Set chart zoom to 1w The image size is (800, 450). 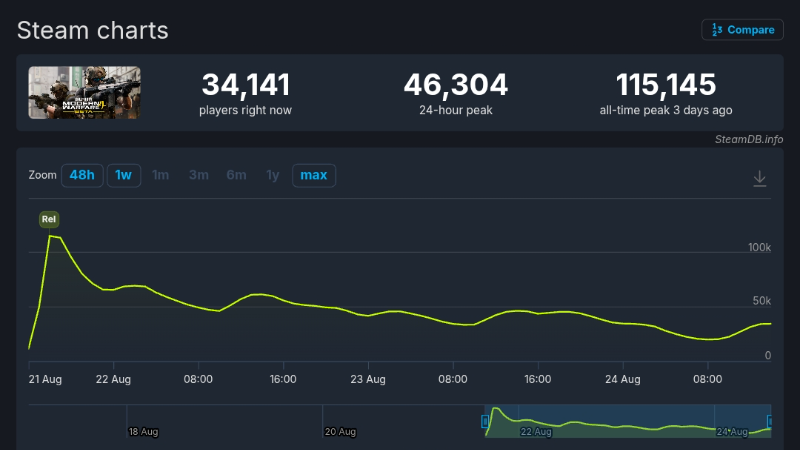coord(123,175)
